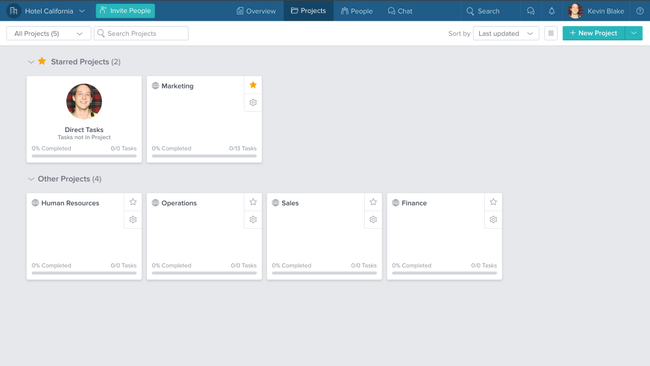Star the Operations project
Screen dimensions: 650x366
coord(253,202)
